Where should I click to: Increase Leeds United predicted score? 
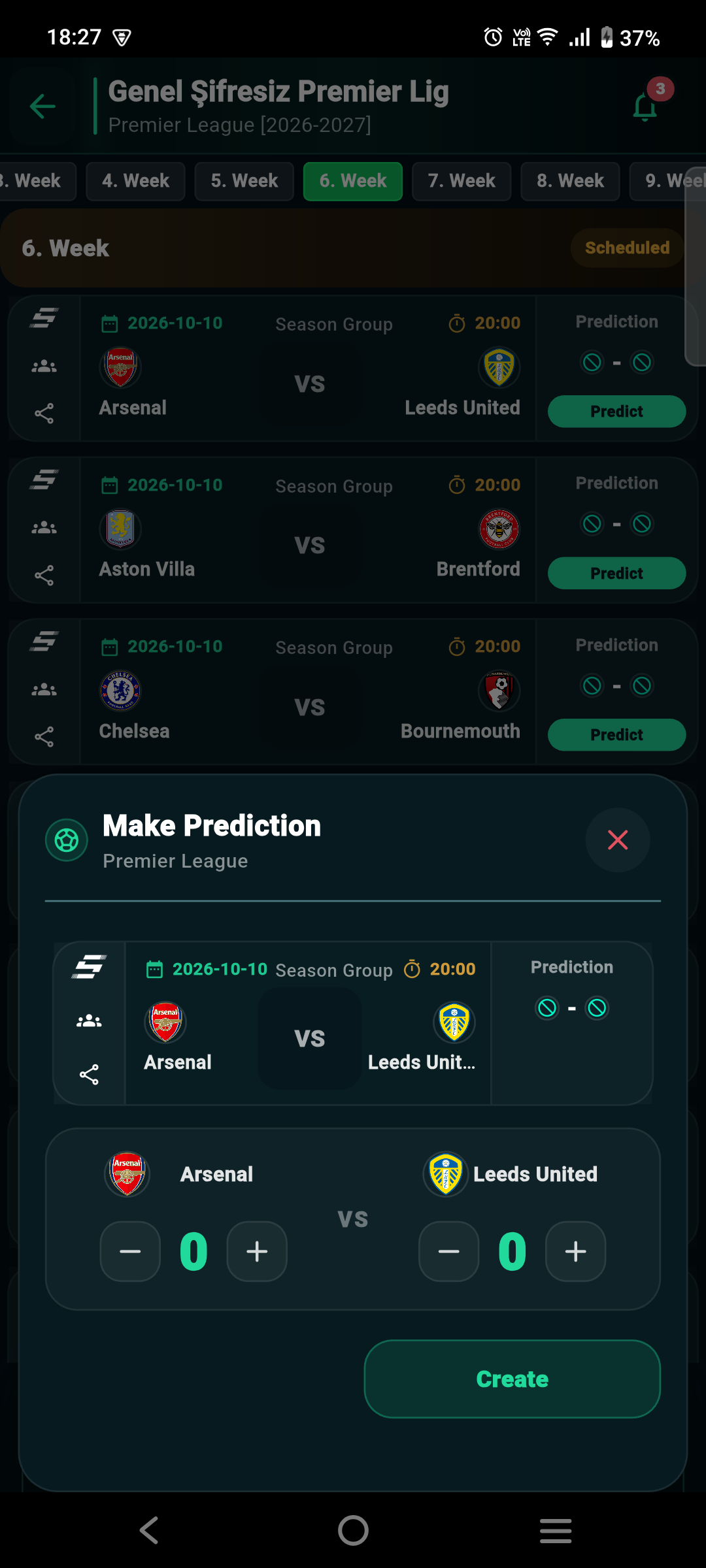575,1251
